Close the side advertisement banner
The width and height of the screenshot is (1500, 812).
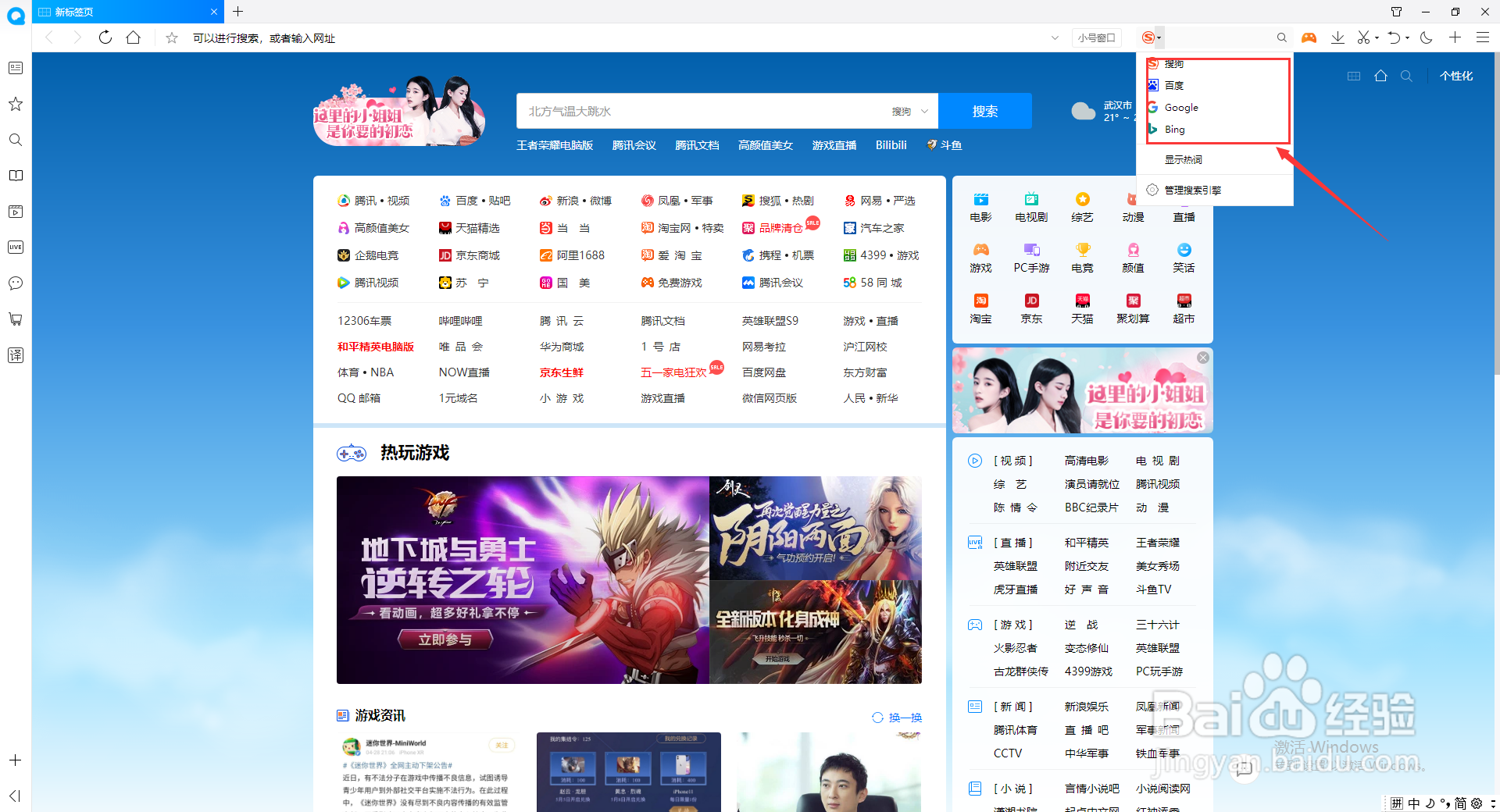tap(1203, 358)
